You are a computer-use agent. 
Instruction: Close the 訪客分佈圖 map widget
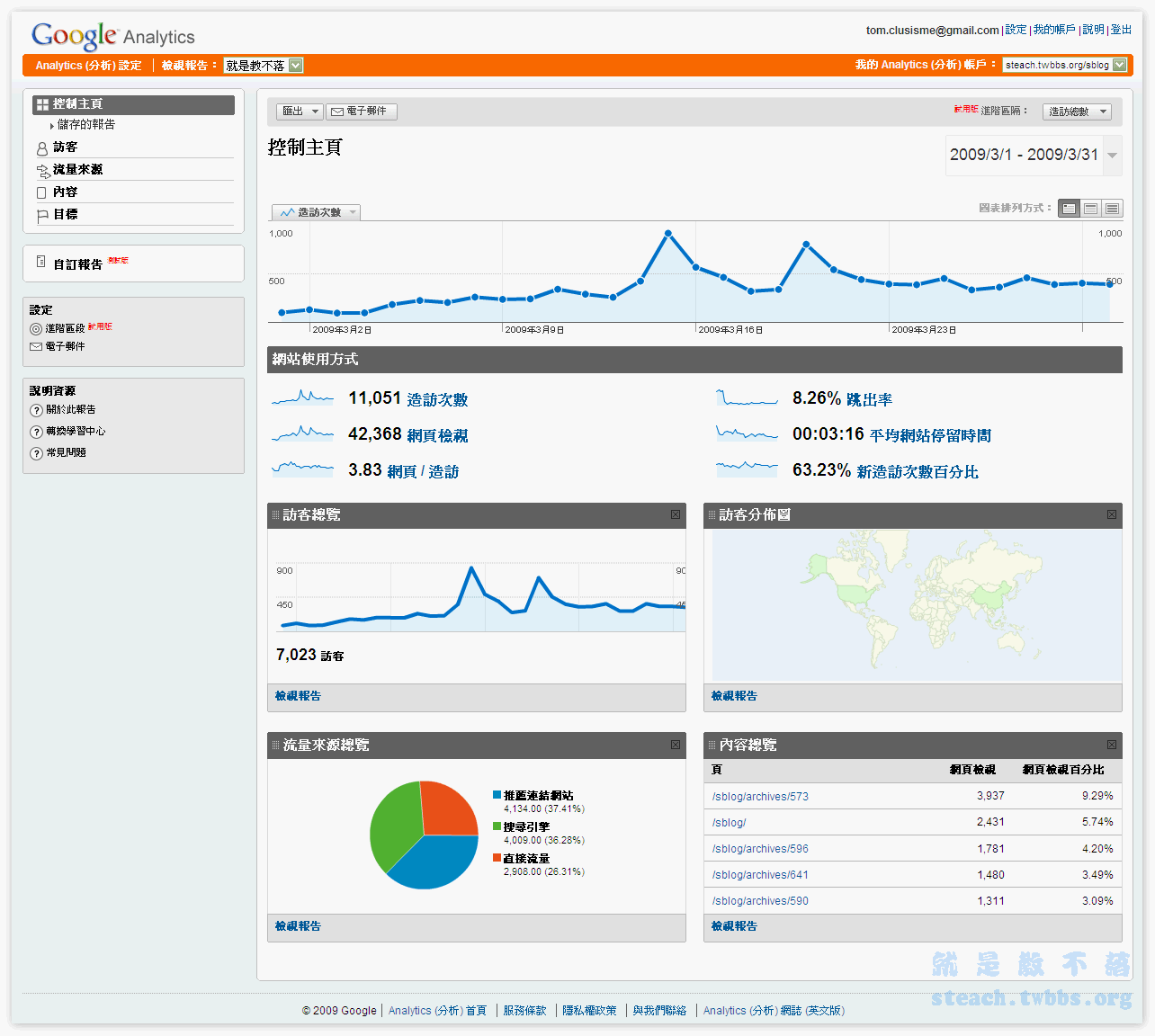tap(1111, 514)
